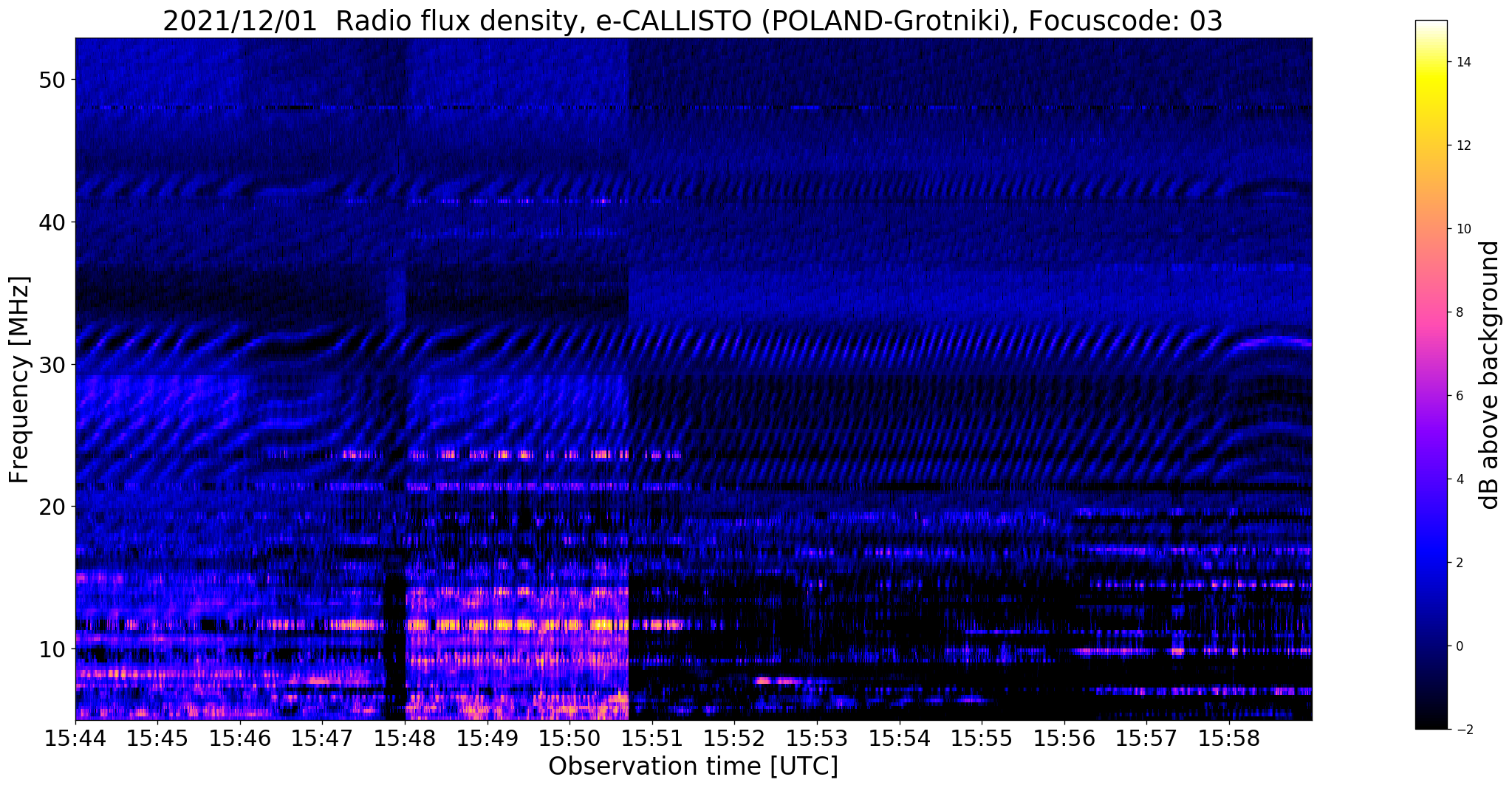
Task: Click the 15:49 time tick label
Action: 488,738
